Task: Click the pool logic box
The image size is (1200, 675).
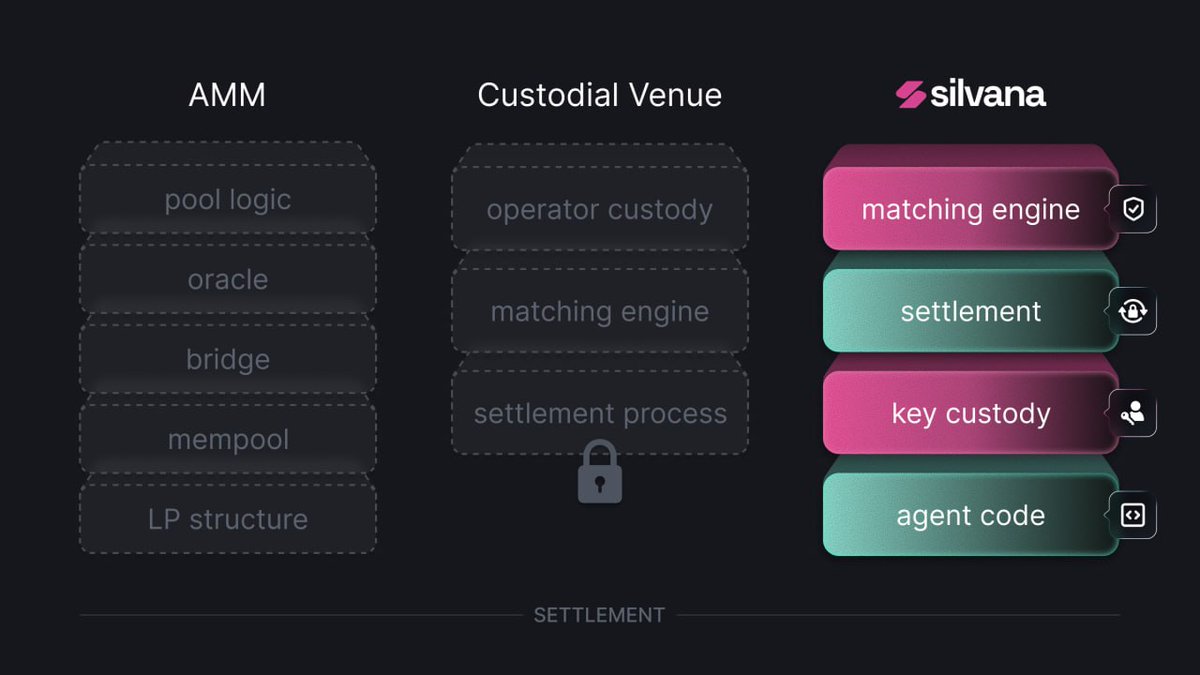Action: [228, 198]
